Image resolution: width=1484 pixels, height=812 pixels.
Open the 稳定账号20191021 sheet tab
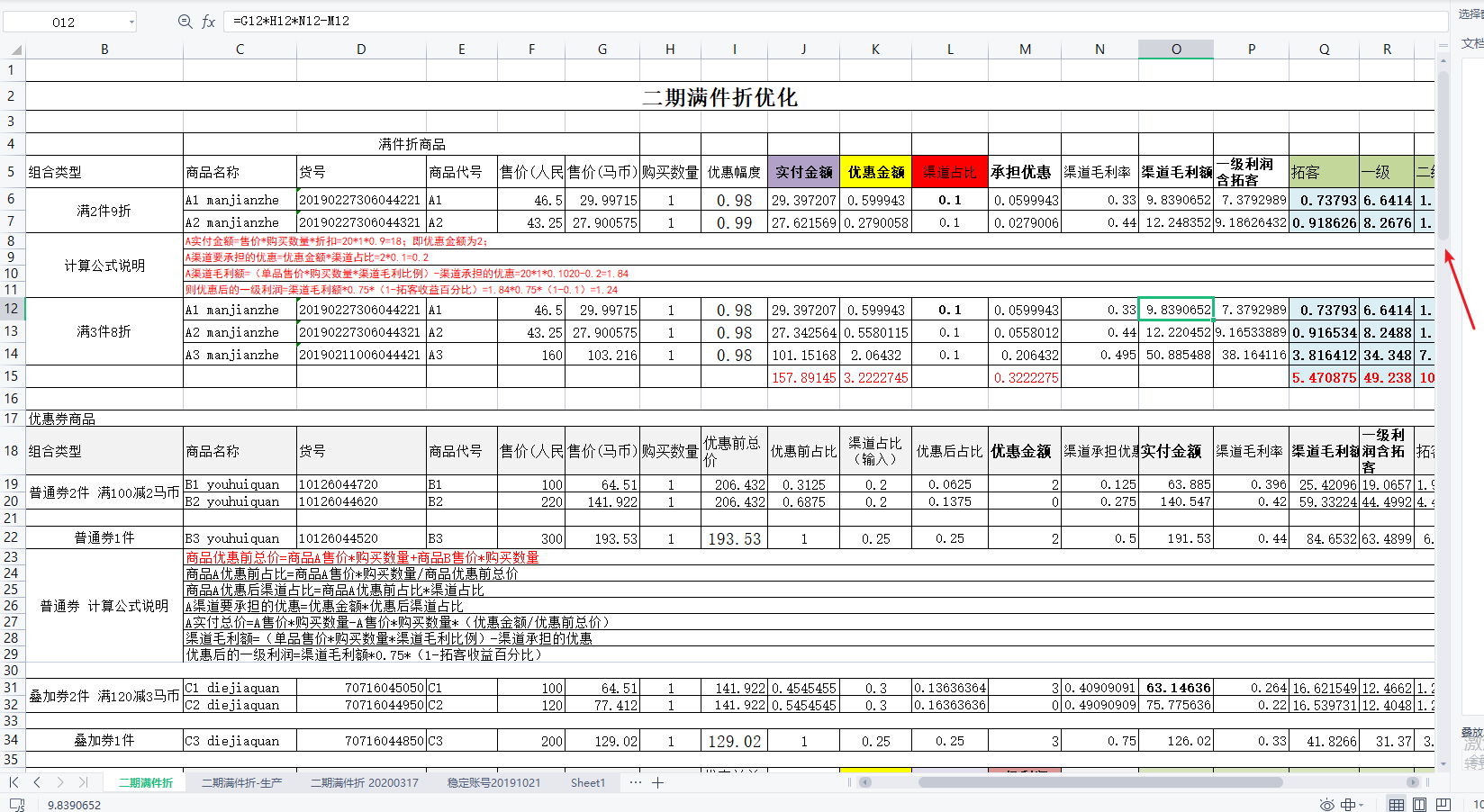pos(494,782)
